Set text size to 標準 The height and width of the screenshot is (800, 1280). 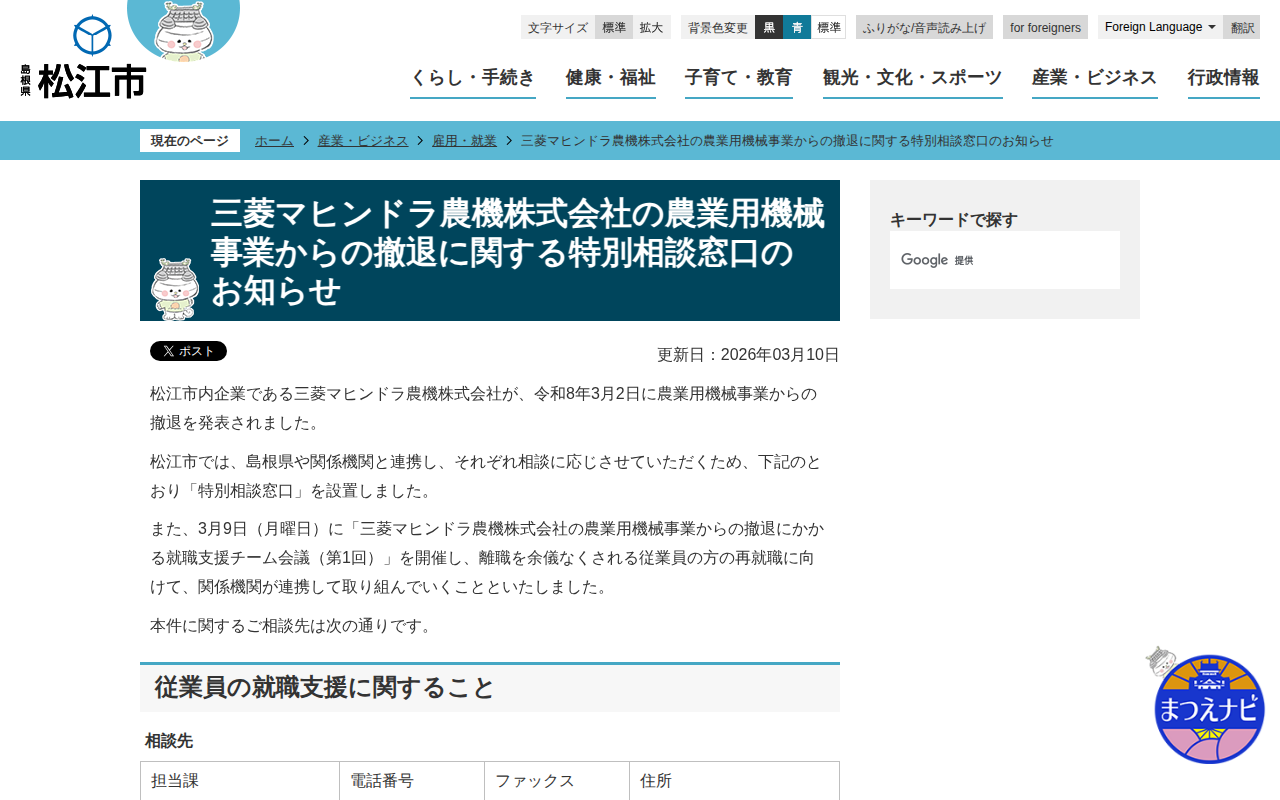pyautogui.click(x=614, y=27)
